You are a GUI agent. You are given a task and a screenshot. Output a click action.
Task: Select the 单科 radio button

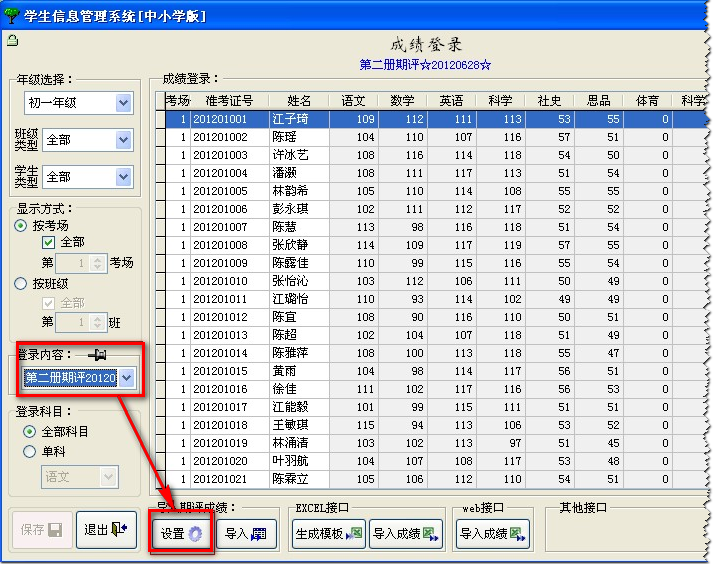tap(29, 451)
